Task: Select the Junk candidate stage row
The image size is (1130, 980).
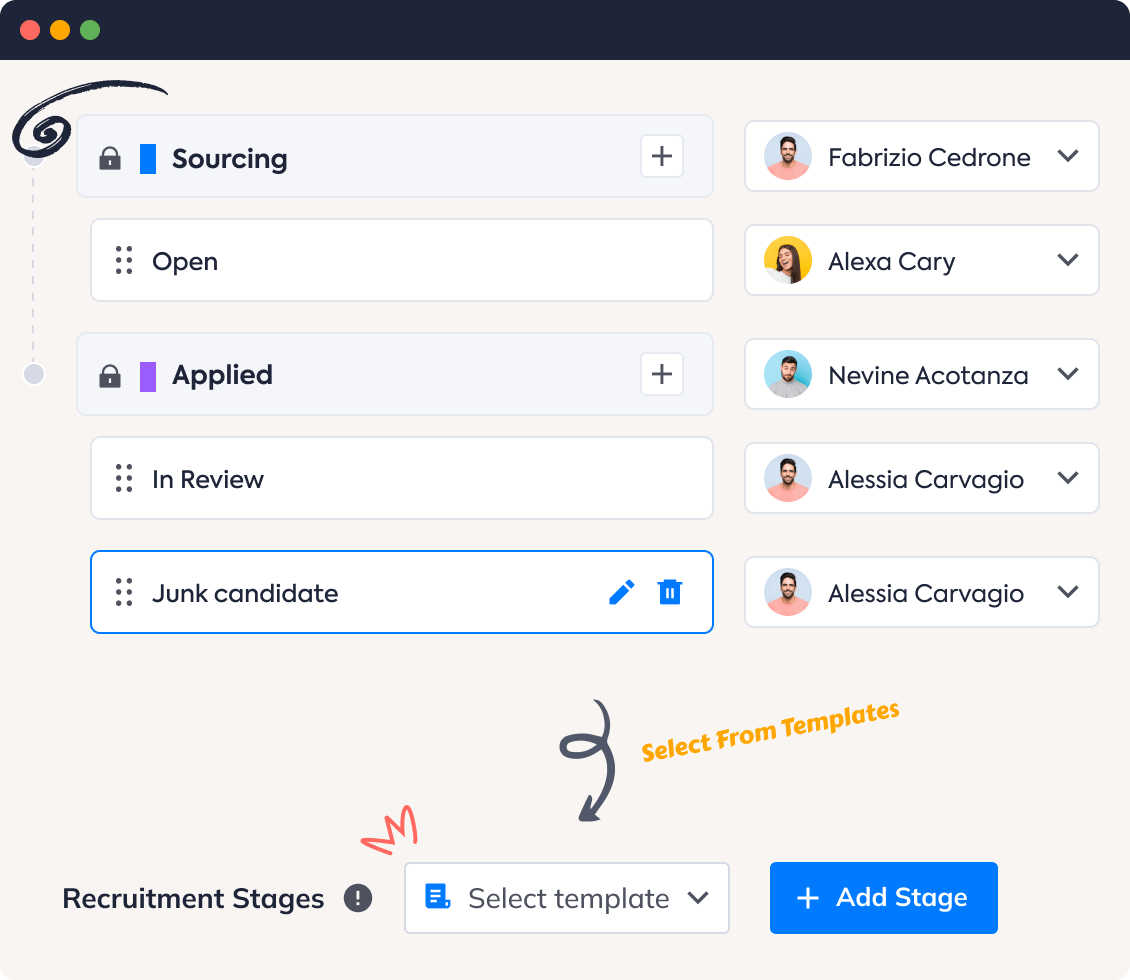Action: [x=300, y=591]
